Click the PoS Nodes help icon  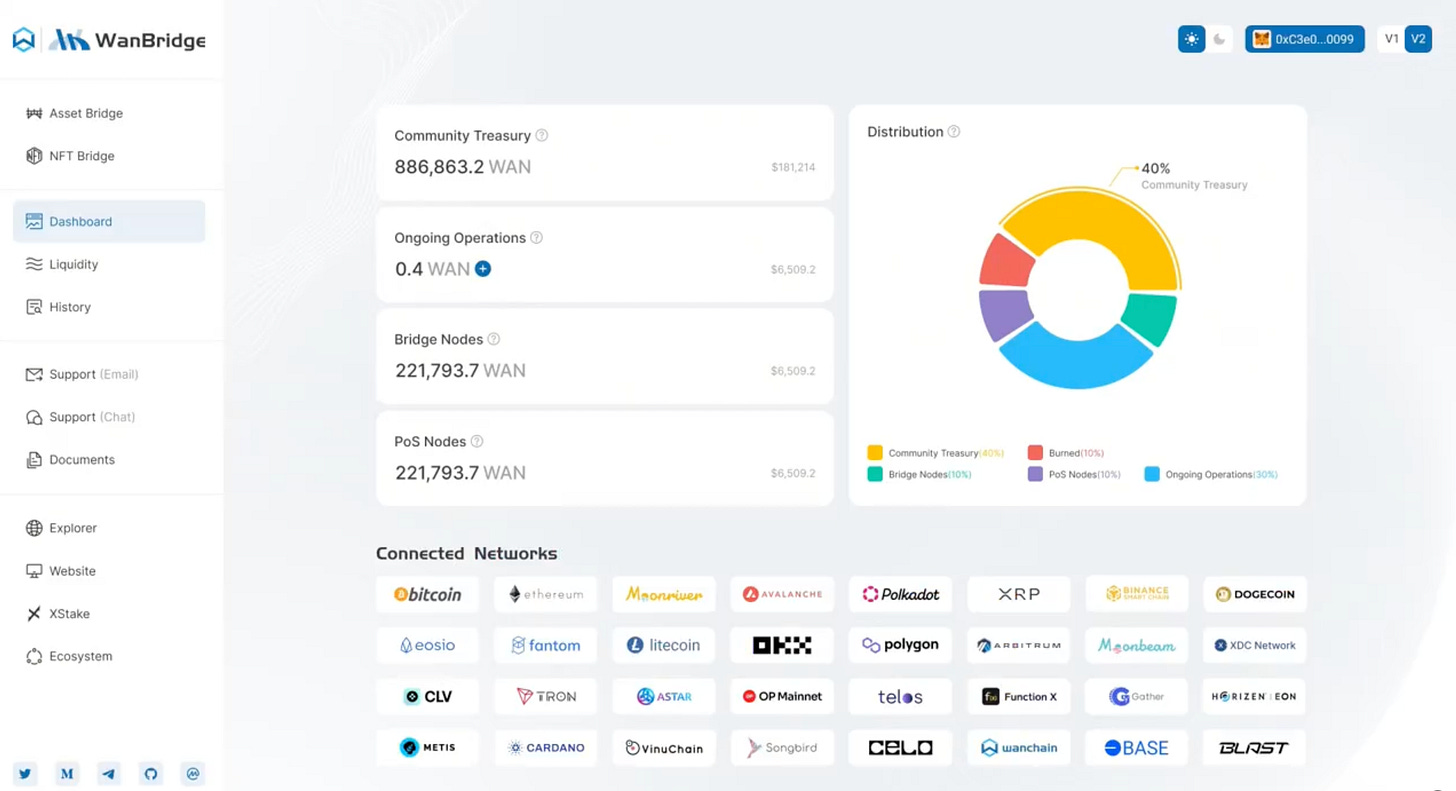click(477, 441)
